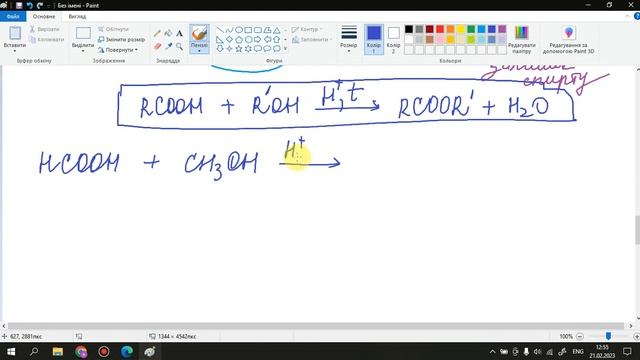Switch to the Вигляд tab
The width and height of the screenshot is (640, 360).
[77, 16]
